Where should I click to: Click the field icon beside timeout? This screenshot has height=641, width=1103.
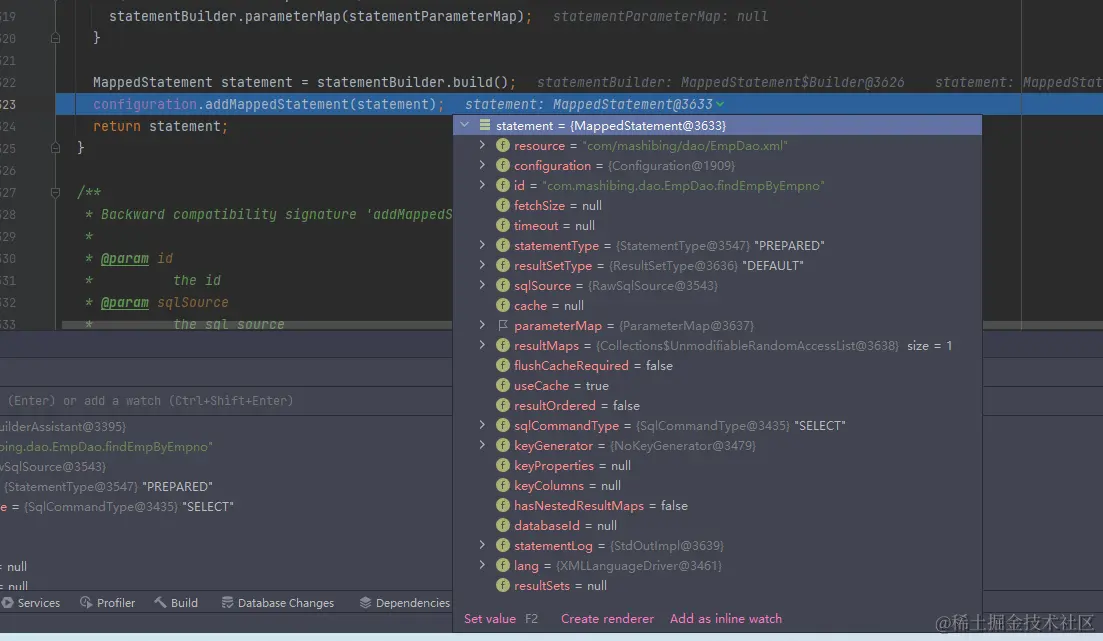tap(502, 225)
